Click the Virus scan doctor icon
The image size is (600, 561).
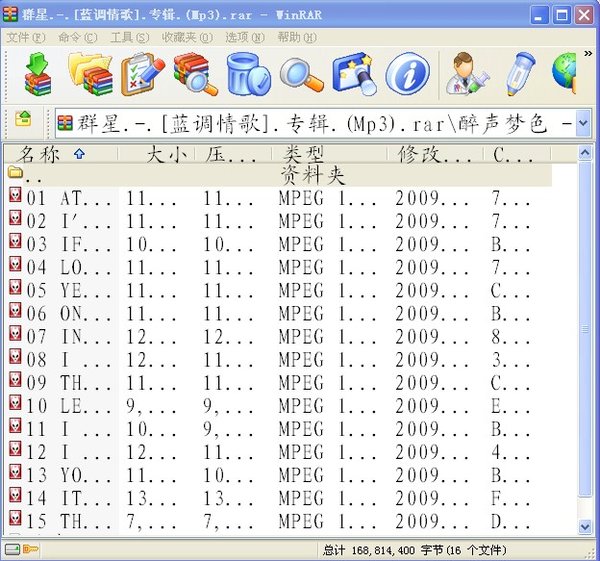click(x=467, y=74)
